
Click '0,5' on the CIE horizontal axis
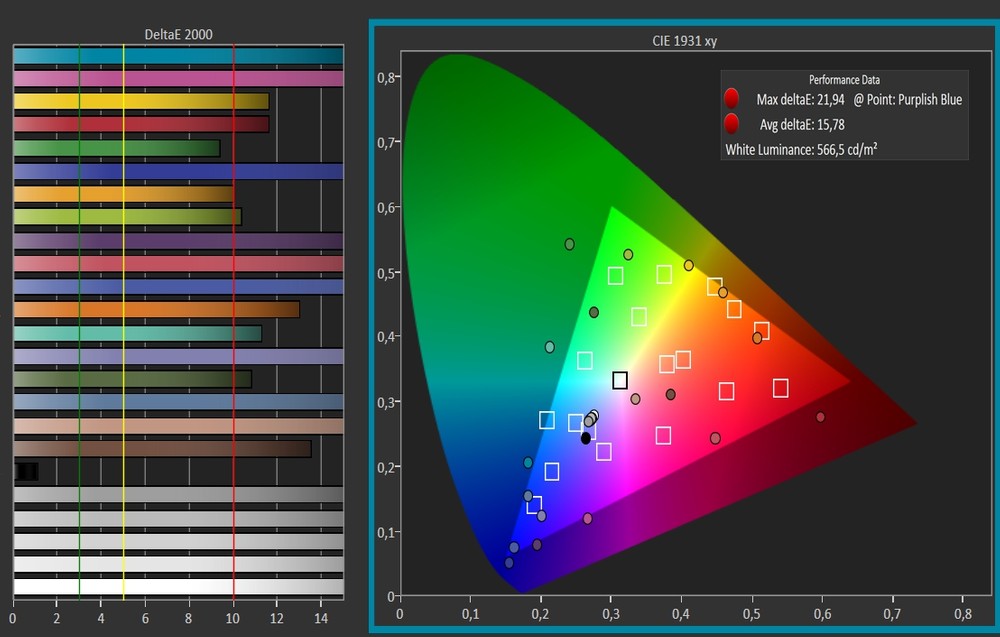(752, 614)
